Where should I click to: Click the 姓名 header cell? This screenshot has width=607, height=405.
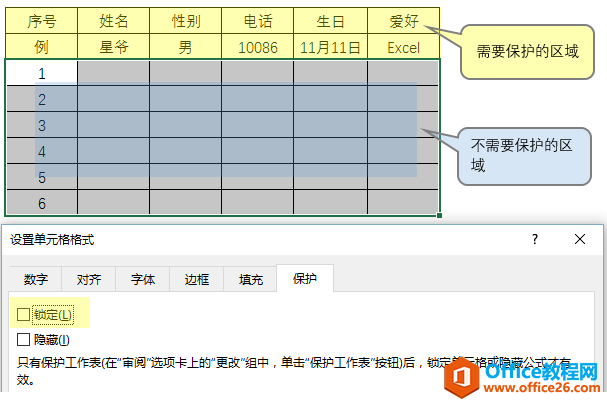(113, 21)
